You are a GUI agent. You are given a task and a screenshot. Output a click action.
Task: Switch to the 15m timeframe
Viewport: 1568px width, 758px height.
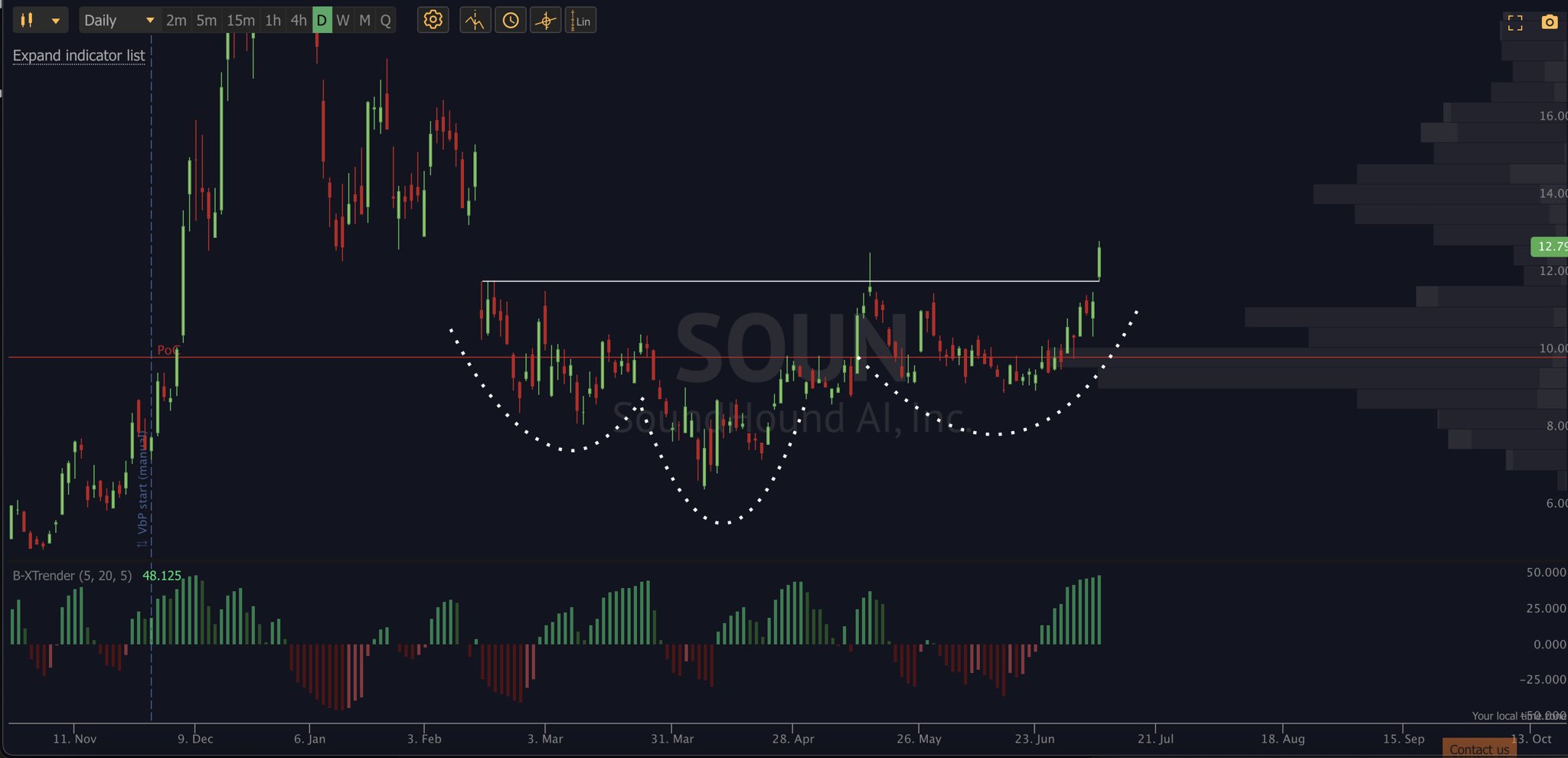pos(240,21)
